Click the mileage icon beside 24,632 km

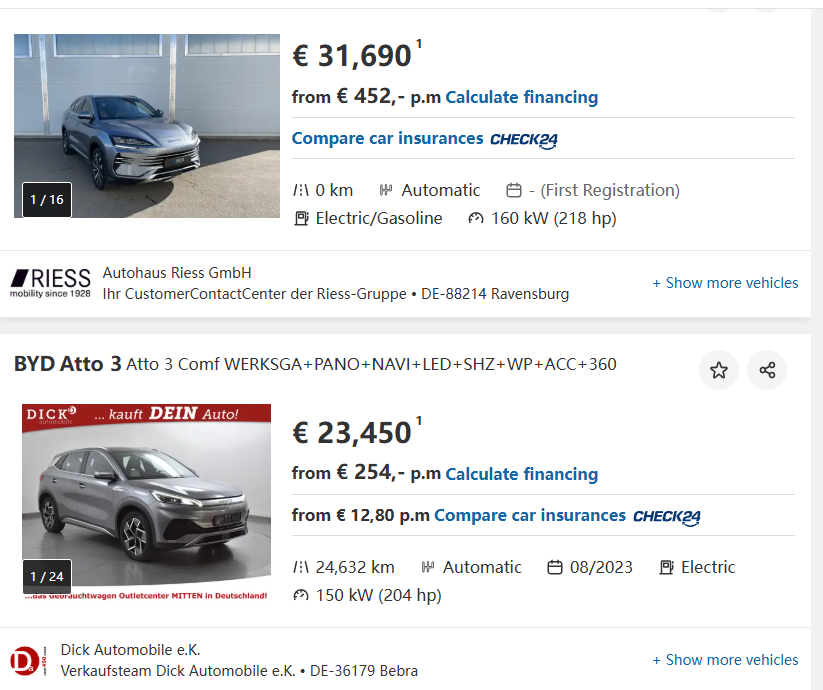point(300,567)
